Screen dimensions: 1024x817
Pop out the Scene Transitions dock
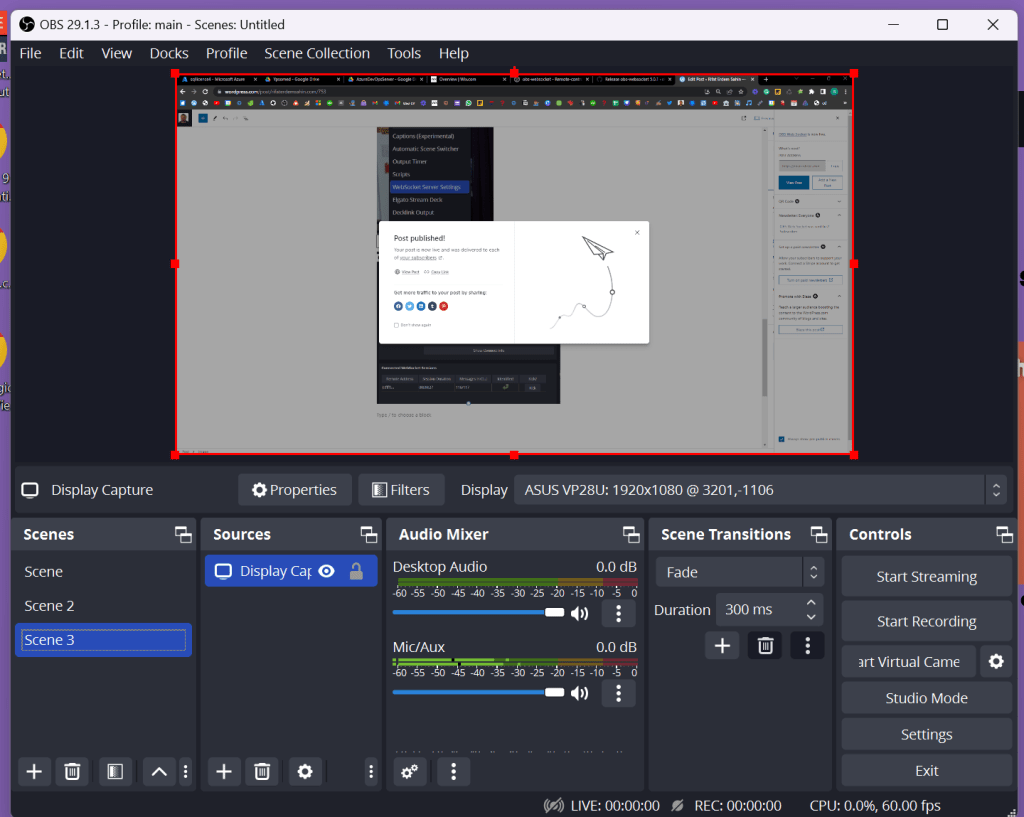click(x=819, y=535)
